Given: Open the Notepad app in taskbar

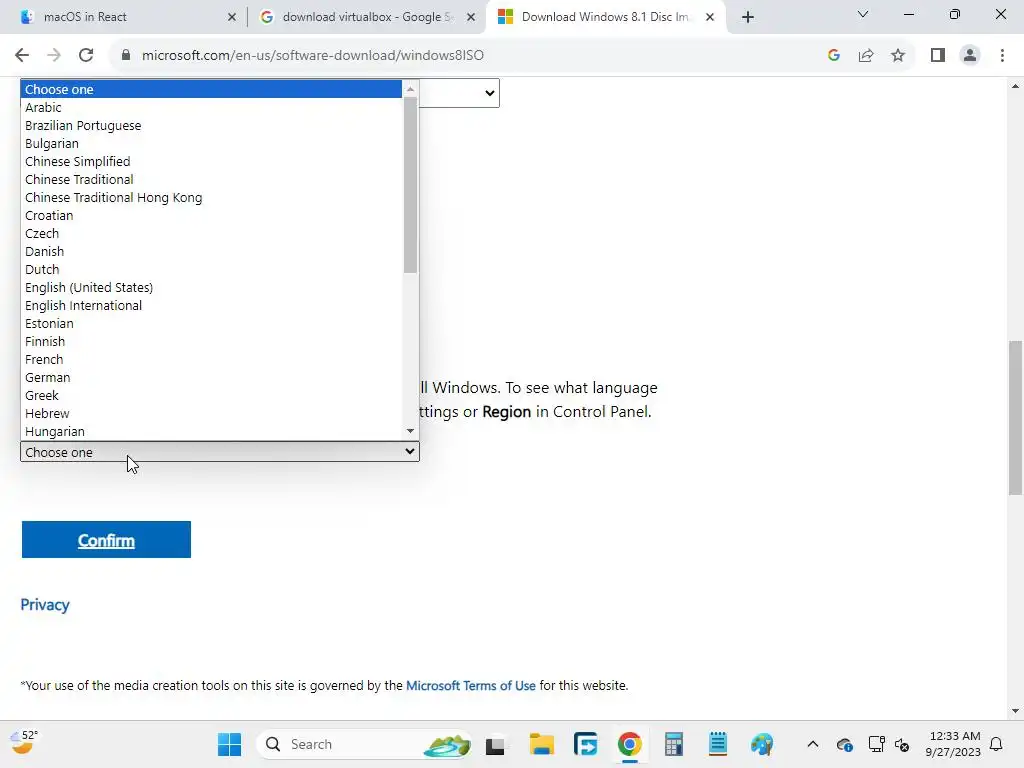Looking at the screenshot, I should click(x=718, y=744).
